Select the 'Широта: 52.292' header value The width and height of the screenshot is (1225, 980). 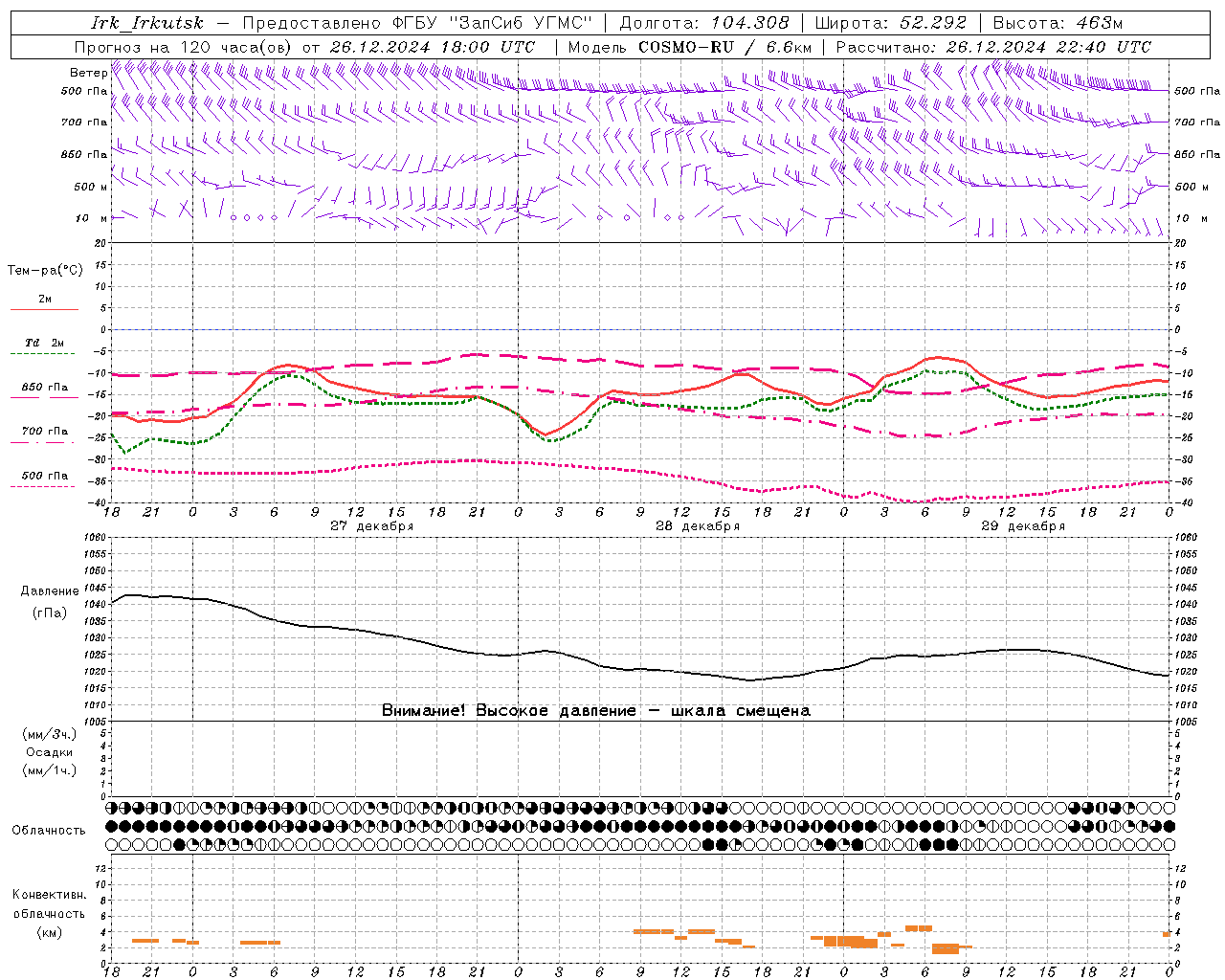tap(891, 23)
